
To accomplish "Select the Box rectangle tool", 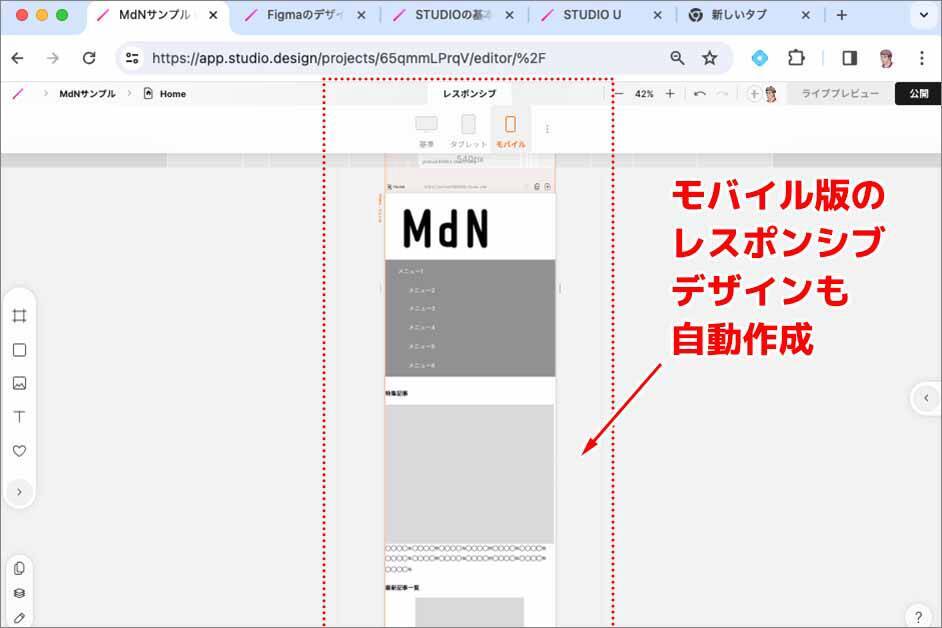I will point(19,350).
